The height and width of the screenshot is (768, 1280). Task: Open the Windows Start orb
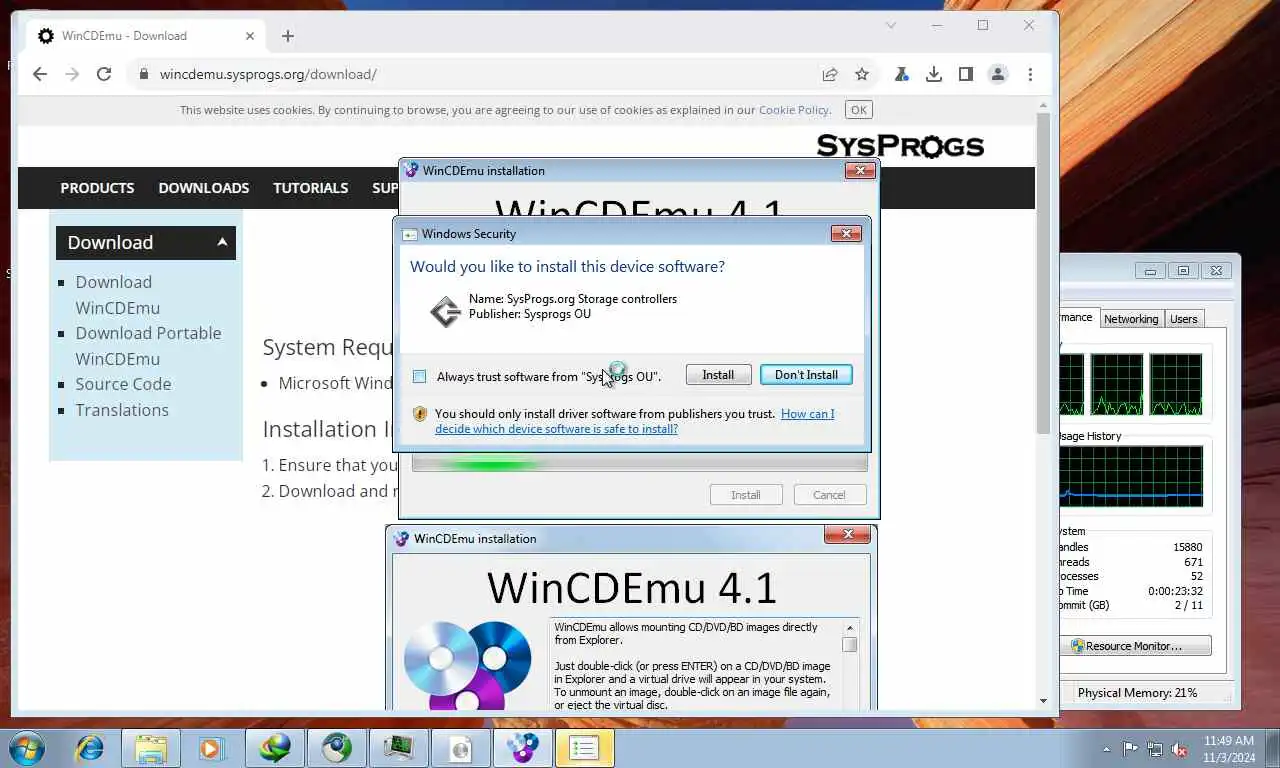(27, 748)
